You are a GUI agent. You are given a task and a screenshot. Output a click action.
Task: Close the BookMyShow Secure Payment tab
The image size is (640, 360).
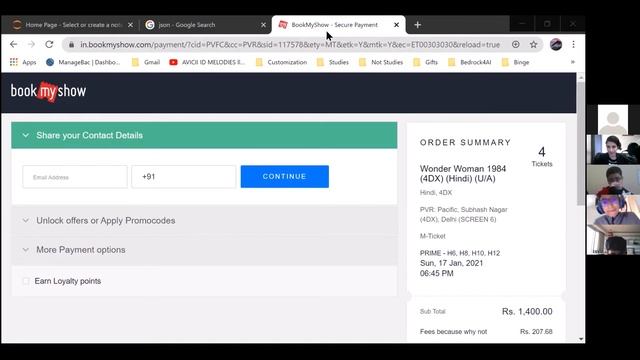pyautogui.click(x=396, y=25)
